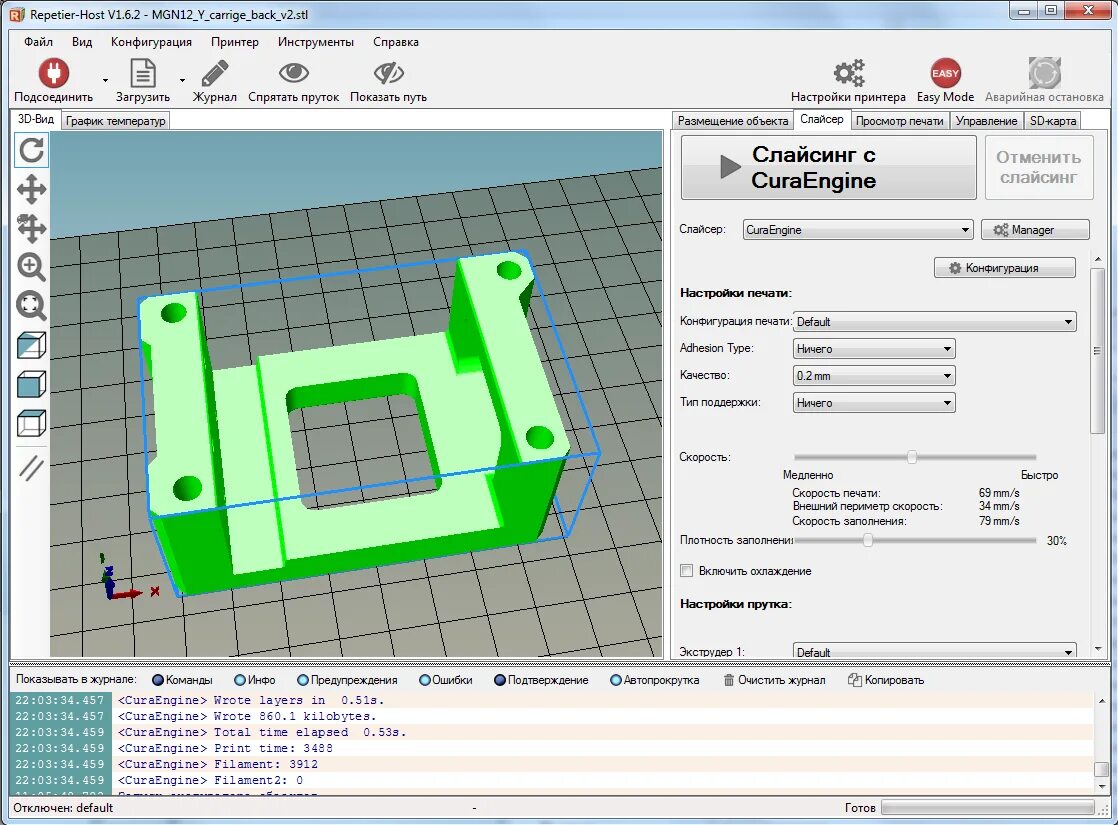Screen dimensions: 1118x825
Task: Switch to Просмотр печати tab
Action: tap(900, 121)
